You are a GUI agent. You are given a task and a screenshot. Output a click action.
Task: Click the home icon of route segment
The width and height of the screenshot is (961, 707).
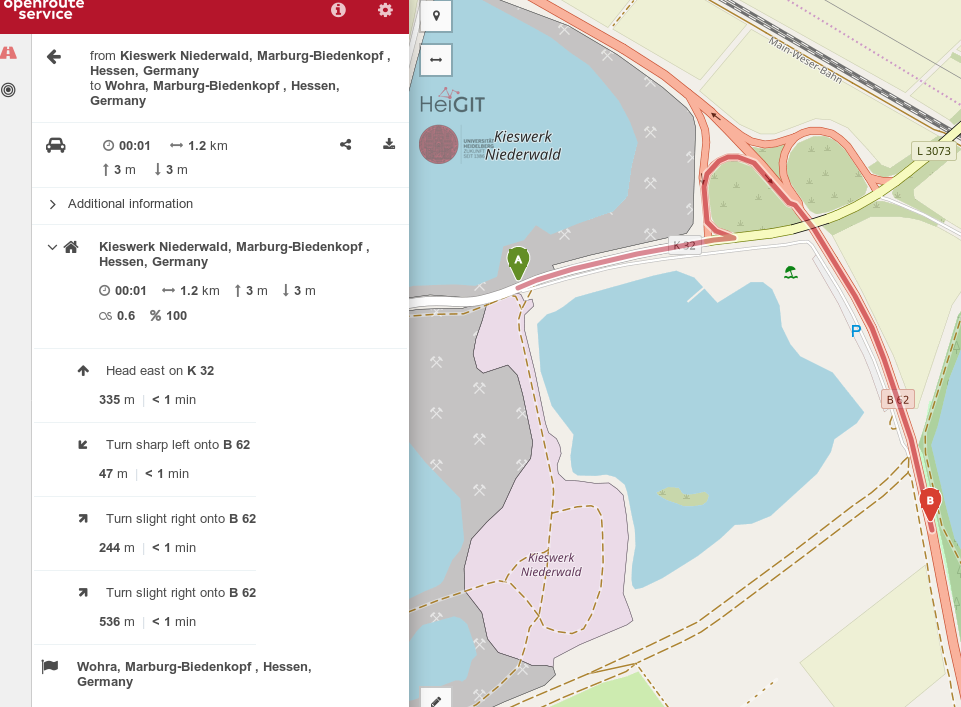[x=71, y=247]
